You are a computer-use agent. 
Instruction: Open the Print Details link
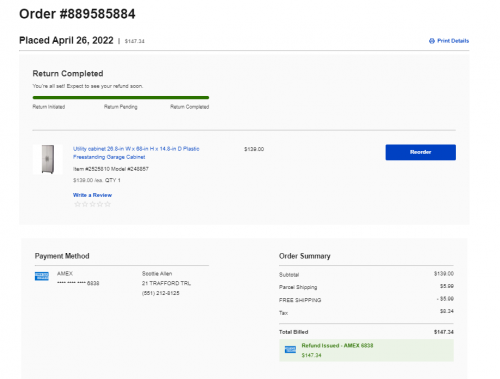(453, 41)
